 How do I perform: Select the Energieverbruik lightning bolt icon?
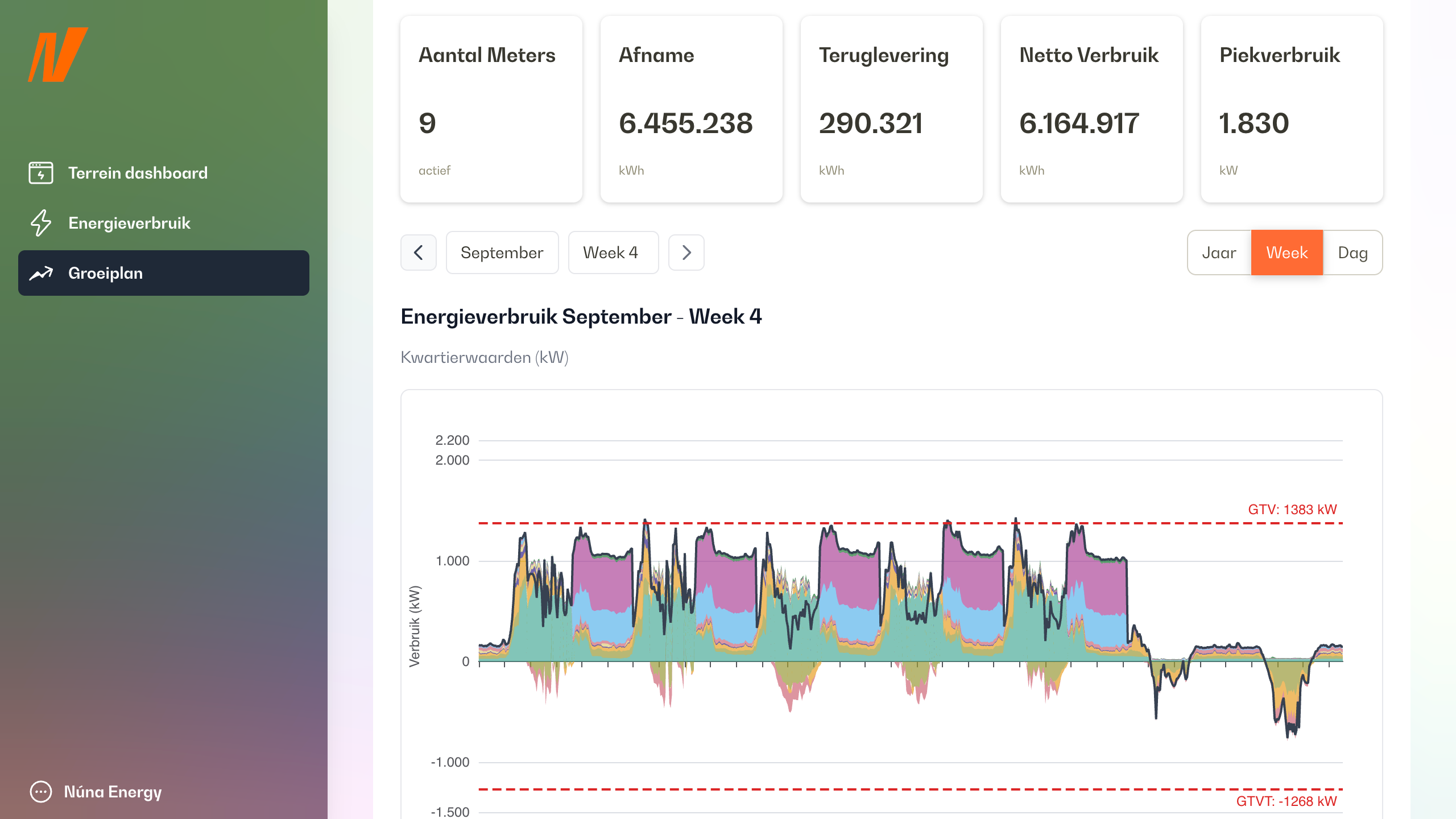(40, 223)
